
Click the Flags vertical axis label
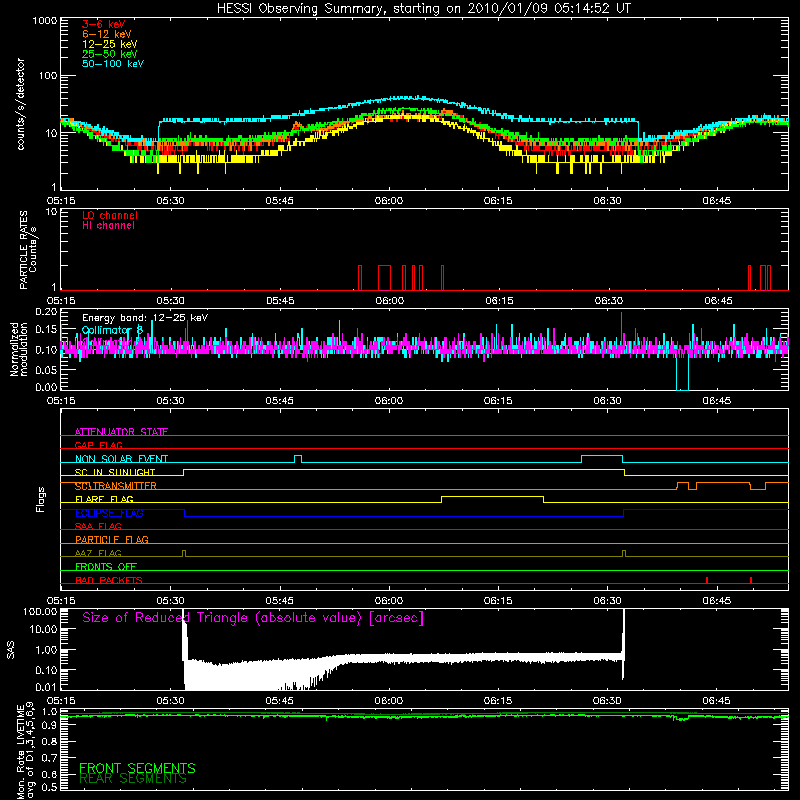41,499
